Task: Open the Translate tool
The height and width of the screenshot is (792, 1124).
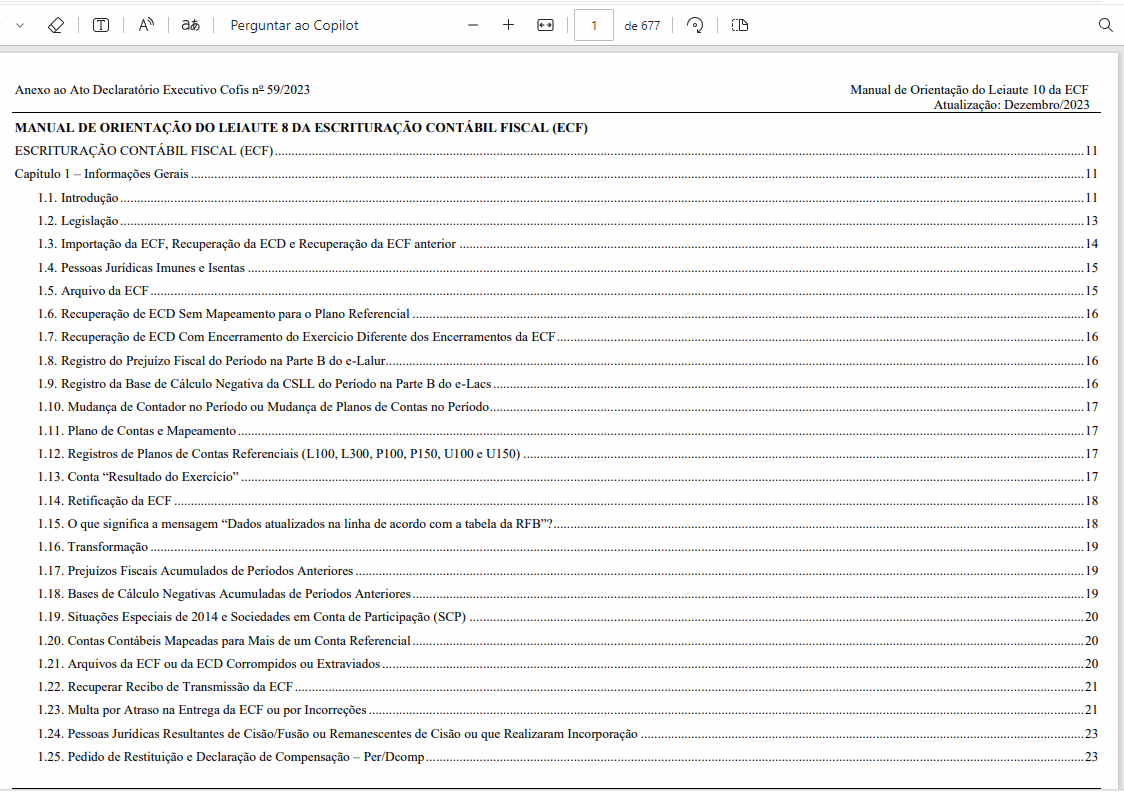Action: click(191, 25)
